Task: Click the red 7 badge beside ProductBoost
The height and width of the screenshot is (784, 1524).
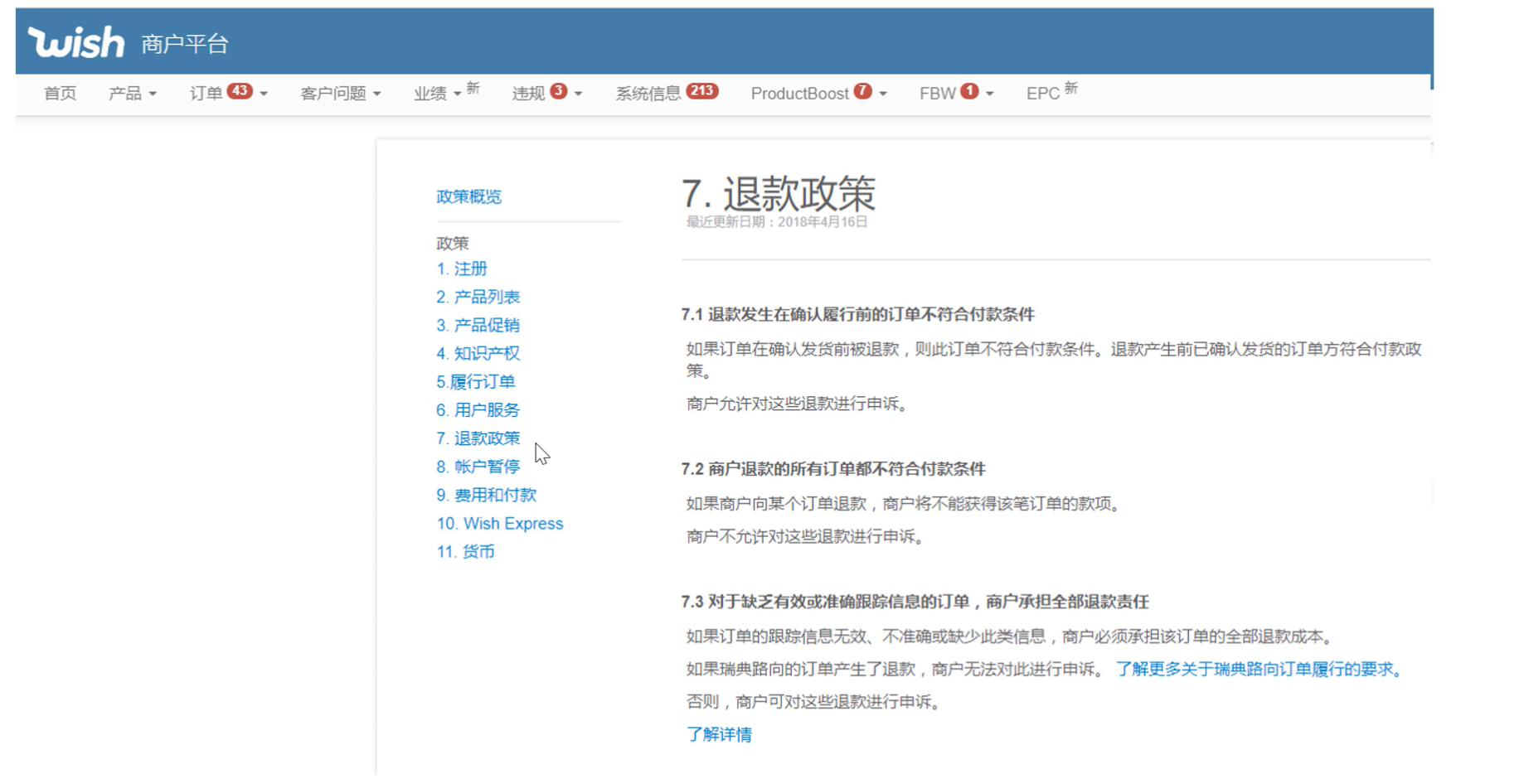Action: point(862,91)
